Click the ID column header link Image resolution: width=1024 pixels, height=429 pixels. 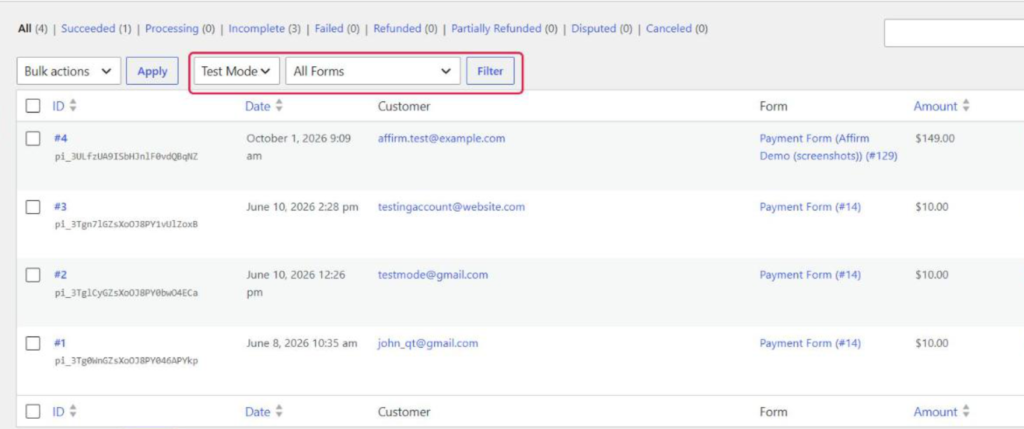[x=58, y=106]
